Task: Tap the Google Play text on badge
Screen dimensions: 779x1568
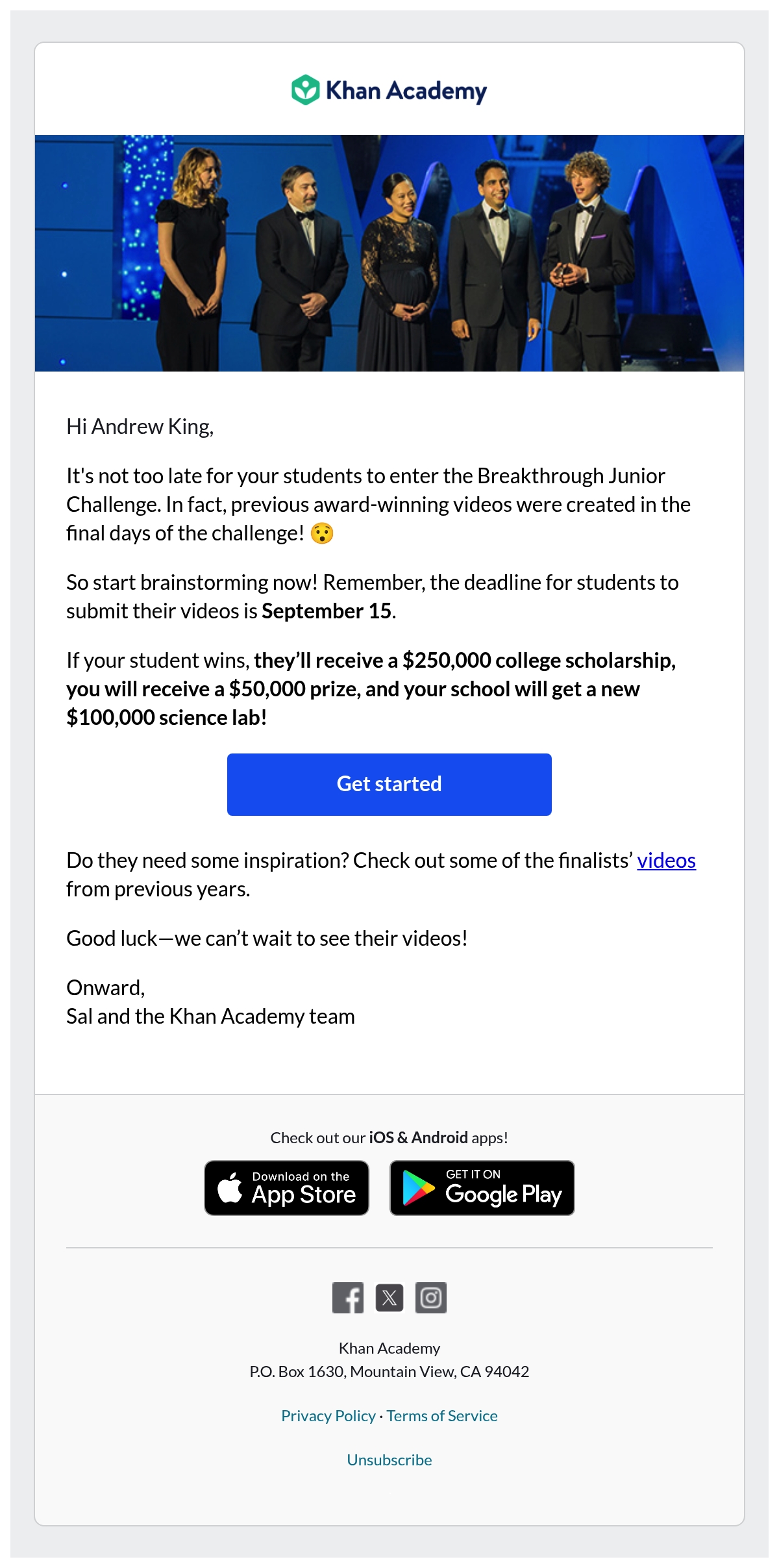Action: 503,1194
